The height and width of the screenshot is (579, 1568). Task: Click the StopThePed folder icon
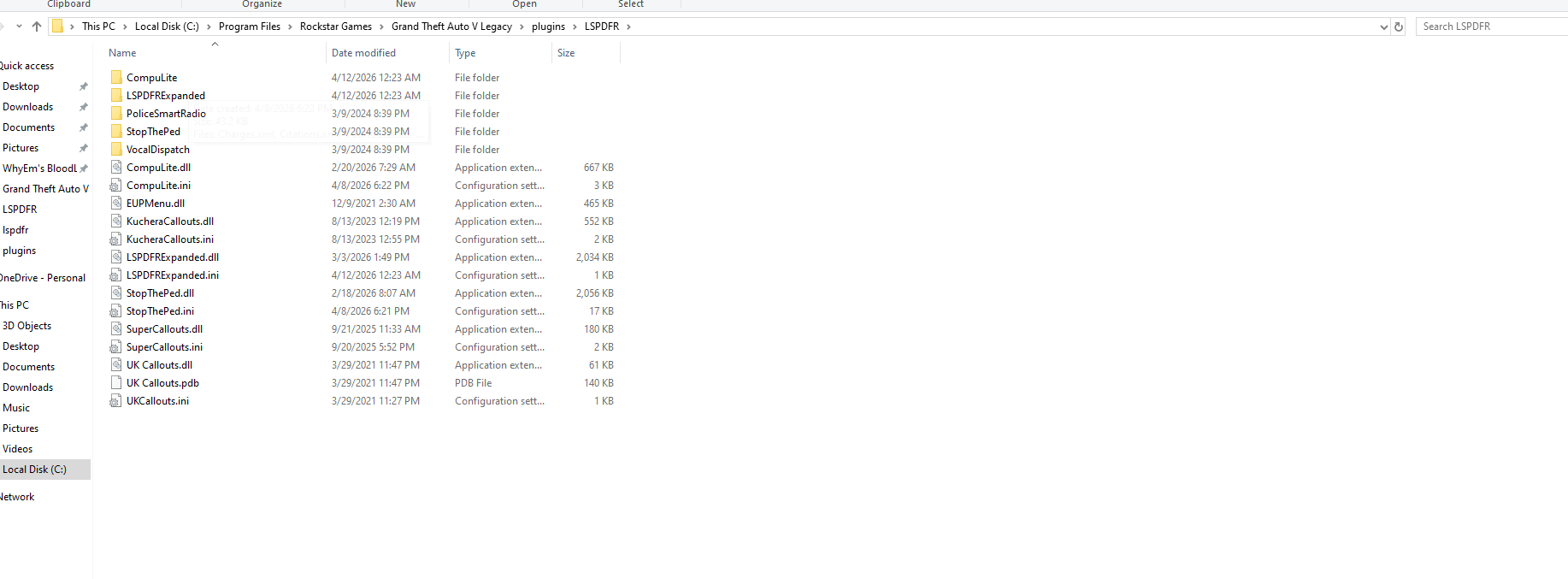point(116,132)
